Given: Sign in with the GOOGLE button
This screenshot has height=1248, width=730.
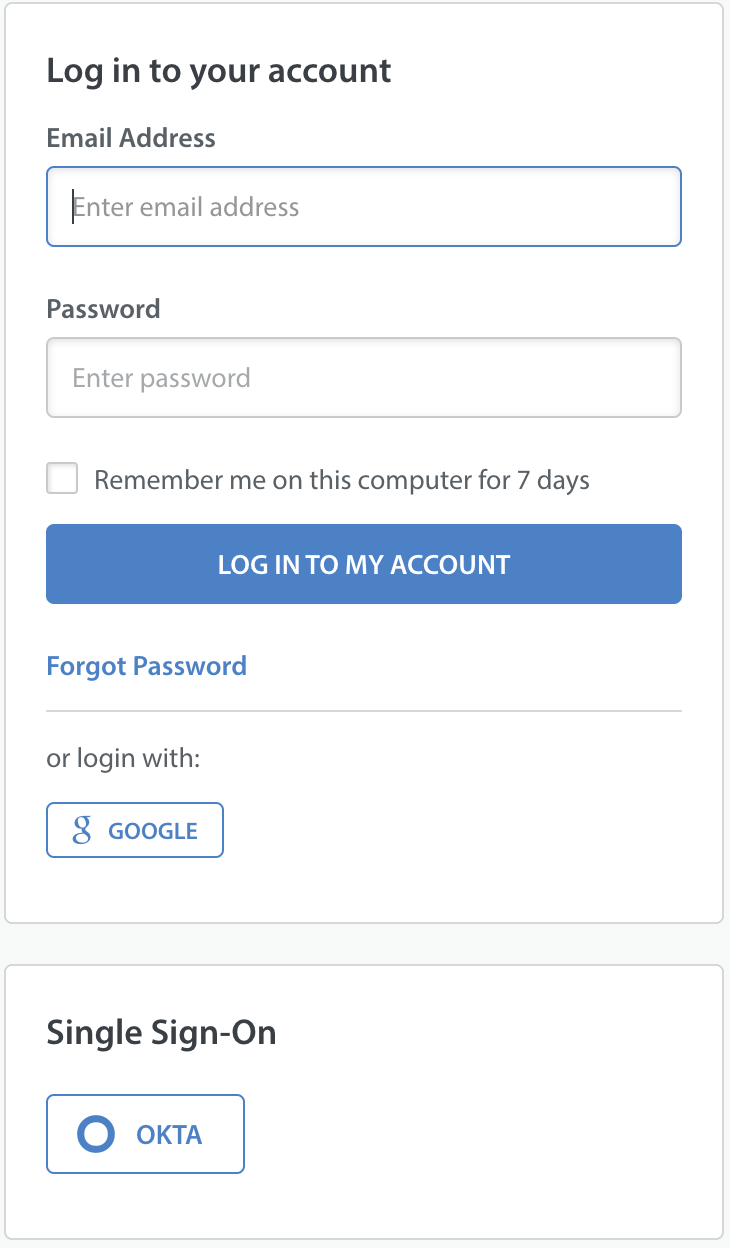Looking at the screenshot, I should (135, 830).
